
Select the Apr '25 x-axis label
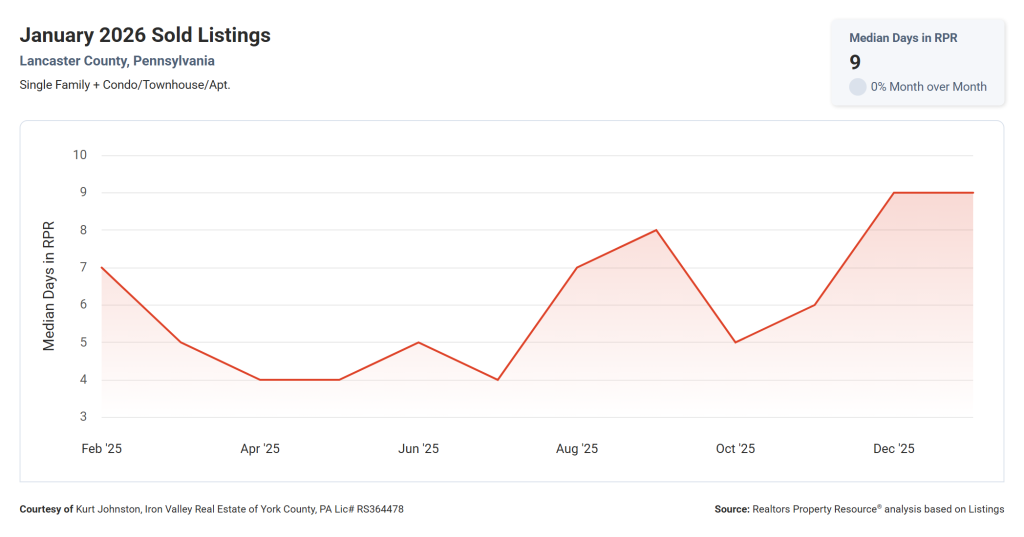click(260, 449)
